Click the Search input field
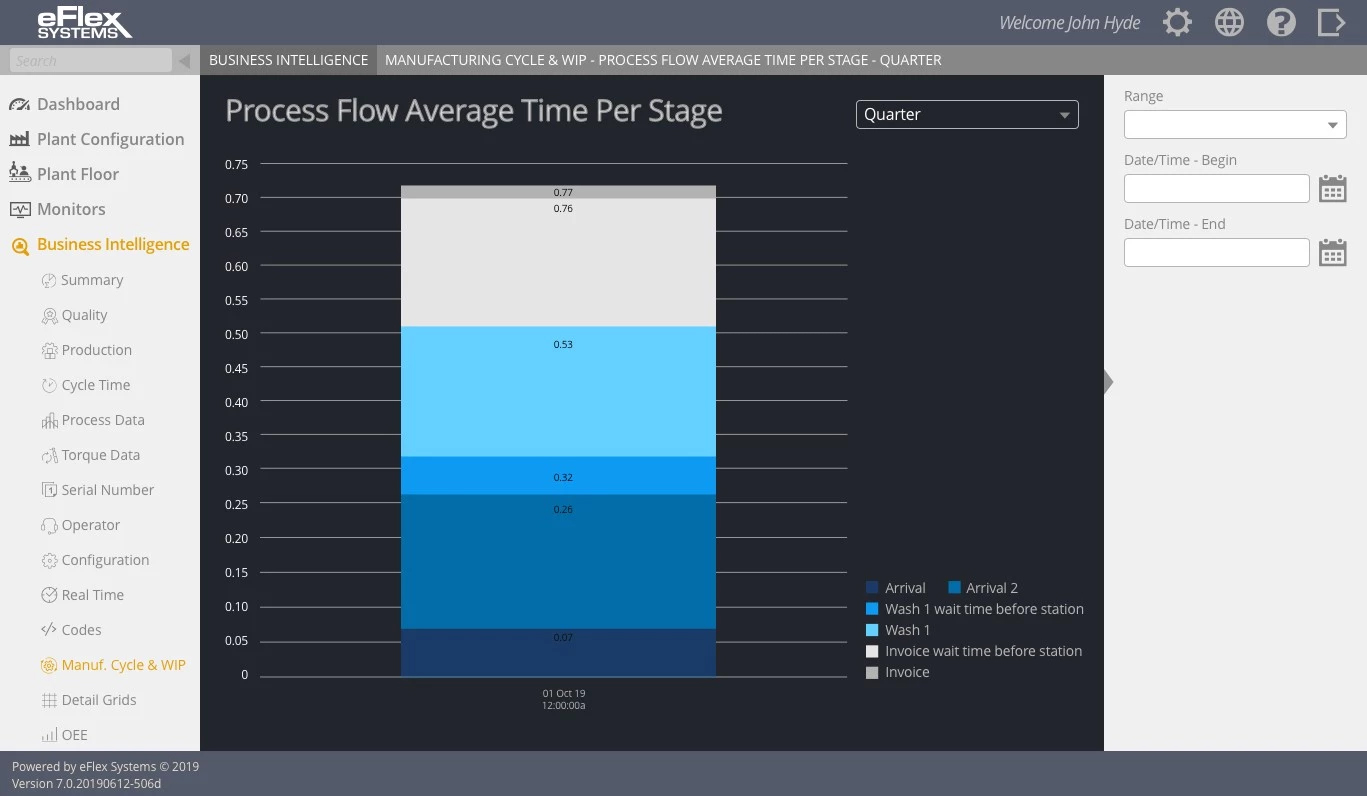 pos(90,59)
